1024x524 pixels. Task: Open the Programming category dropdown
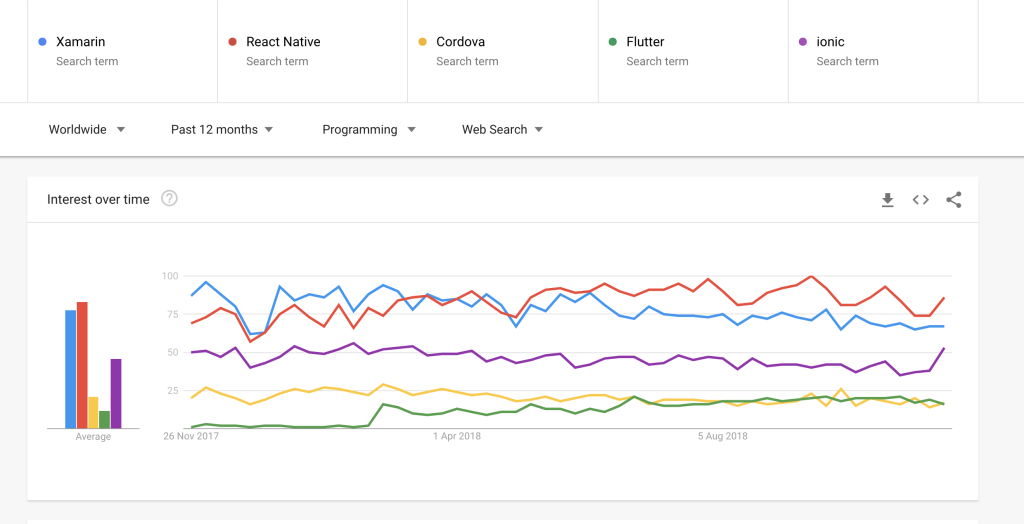point(369,130)
